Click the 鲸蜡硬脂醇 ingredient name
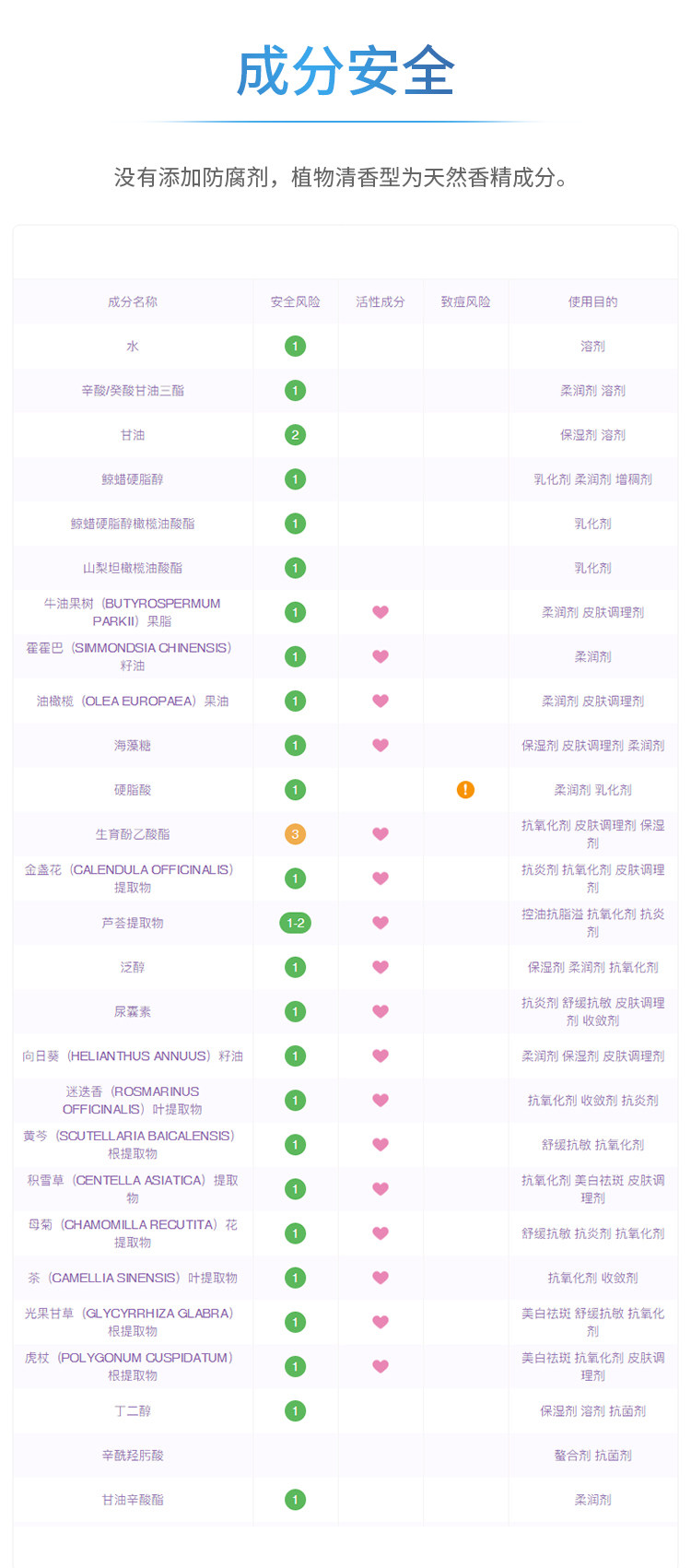691x1568 pixels. (133, 479)
